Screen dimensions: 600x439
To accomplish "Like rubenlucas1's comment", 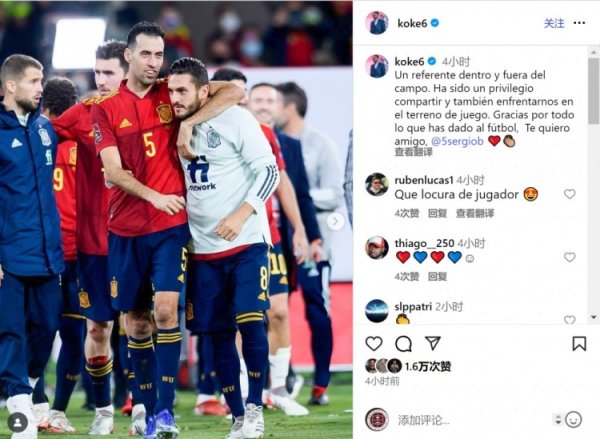I will (569, 194).
